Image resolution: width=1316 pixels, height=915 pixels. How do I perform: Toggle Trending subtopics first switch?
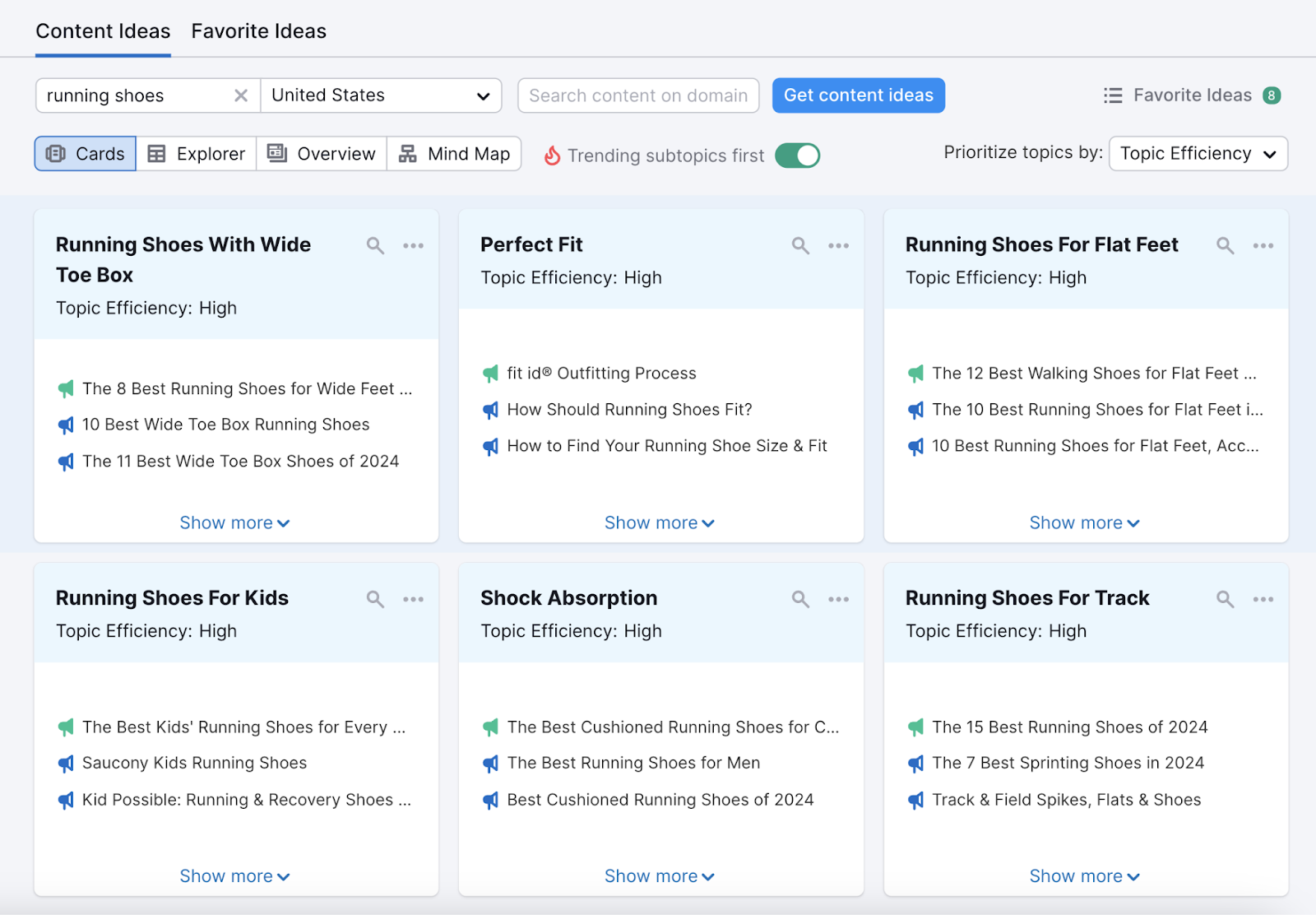[797, 156]
